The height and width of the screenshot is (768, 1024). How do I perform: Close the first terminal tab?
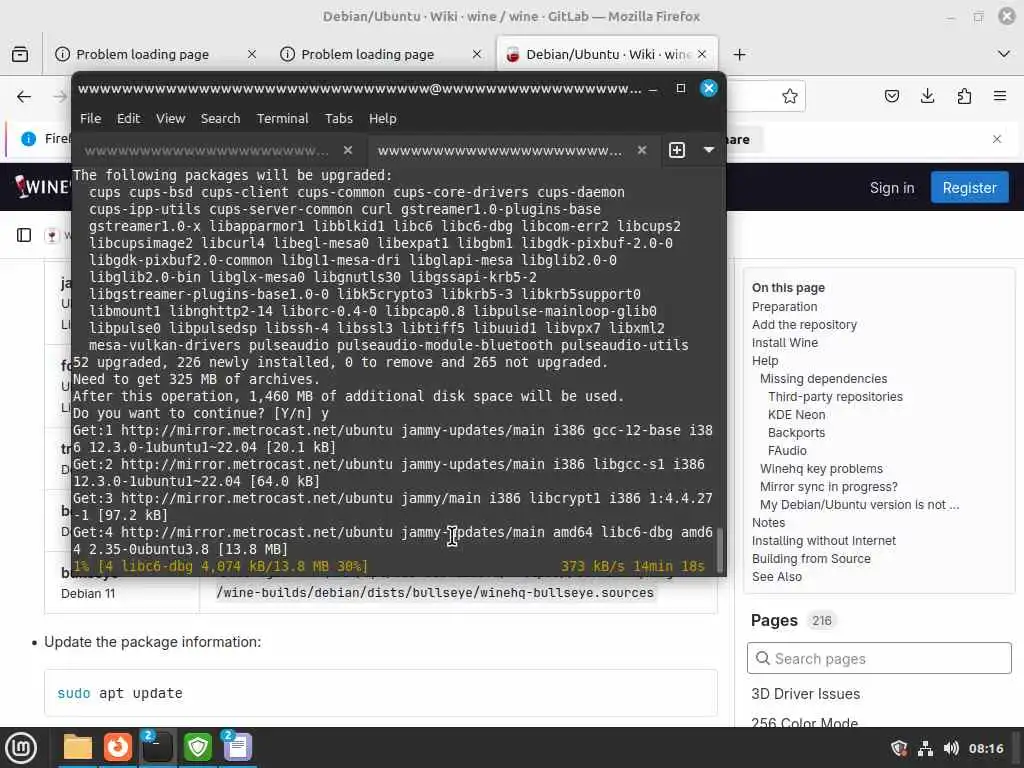348,150
